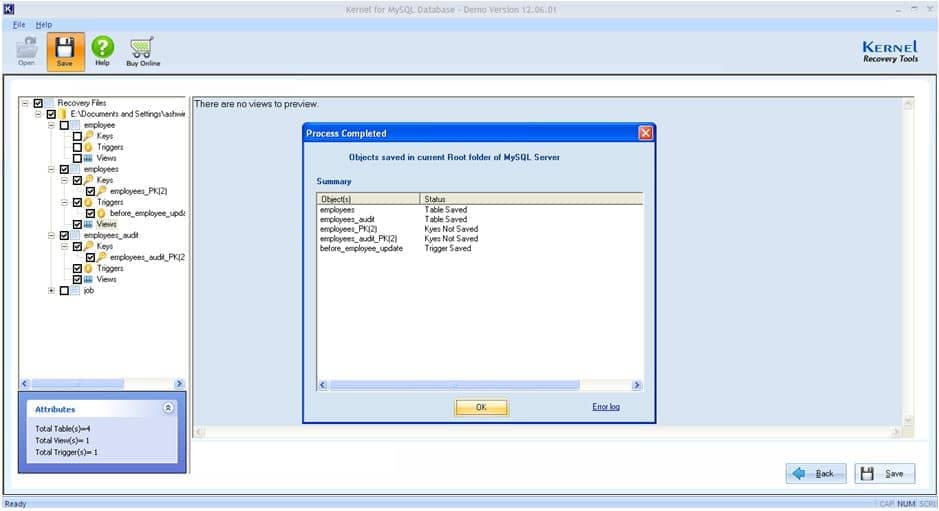Check the employee Triggers checkbox
The width and height of the screenshot is (939, 511).
(x=77, y=147)
